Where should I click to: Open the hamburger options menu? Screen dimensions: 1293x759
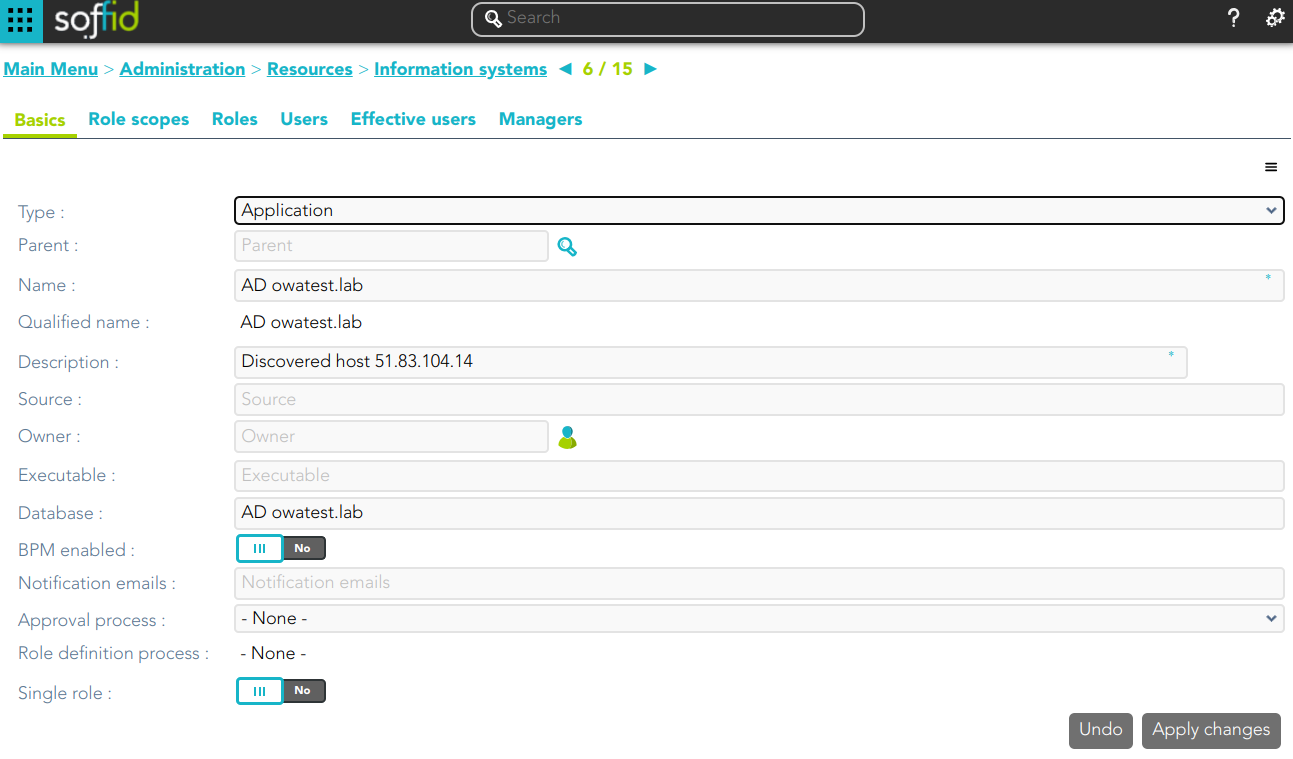[x=1271, y=167]
